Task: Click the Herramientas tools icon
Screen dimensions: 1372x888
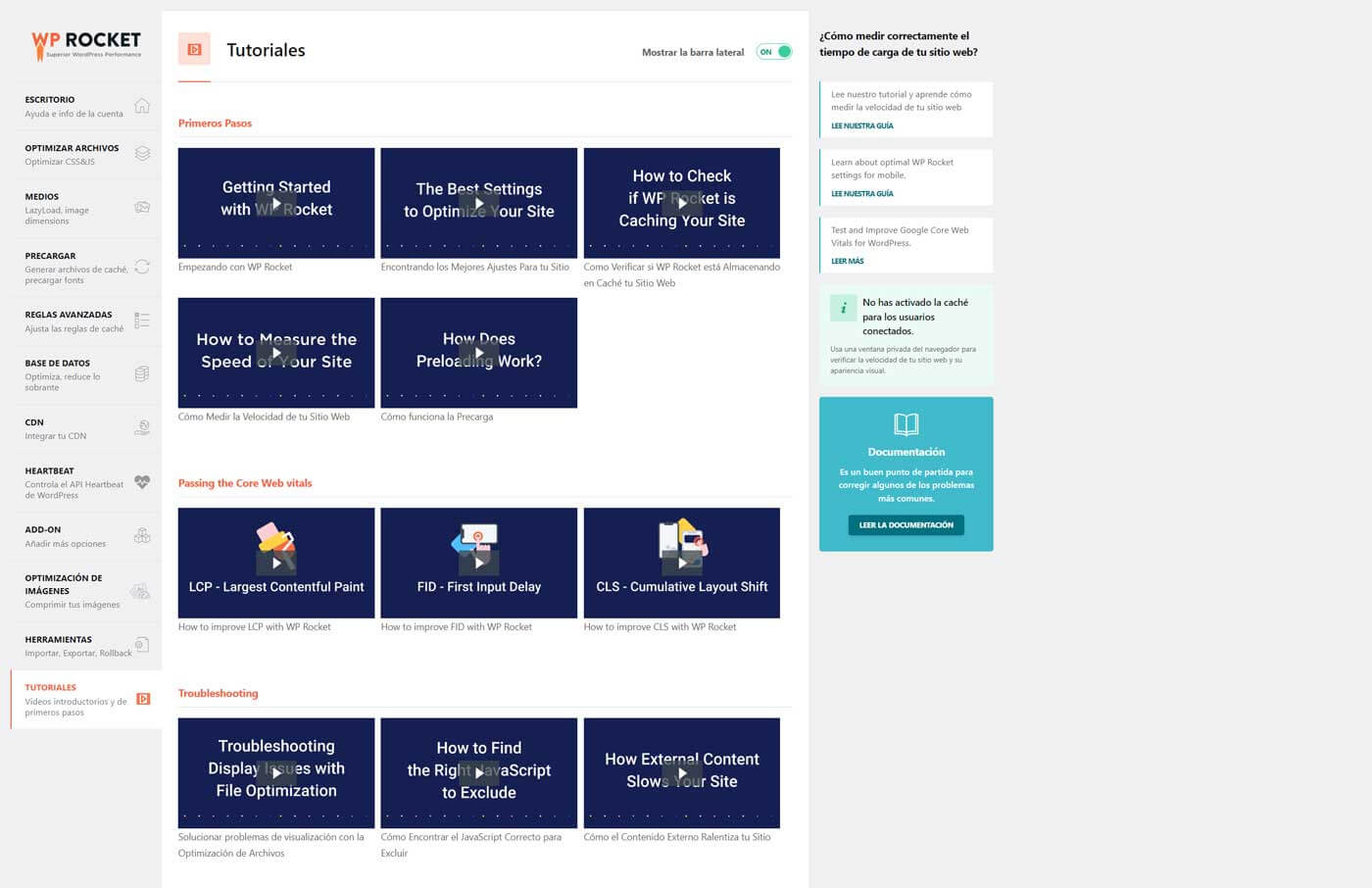Action: pos(142,645)
